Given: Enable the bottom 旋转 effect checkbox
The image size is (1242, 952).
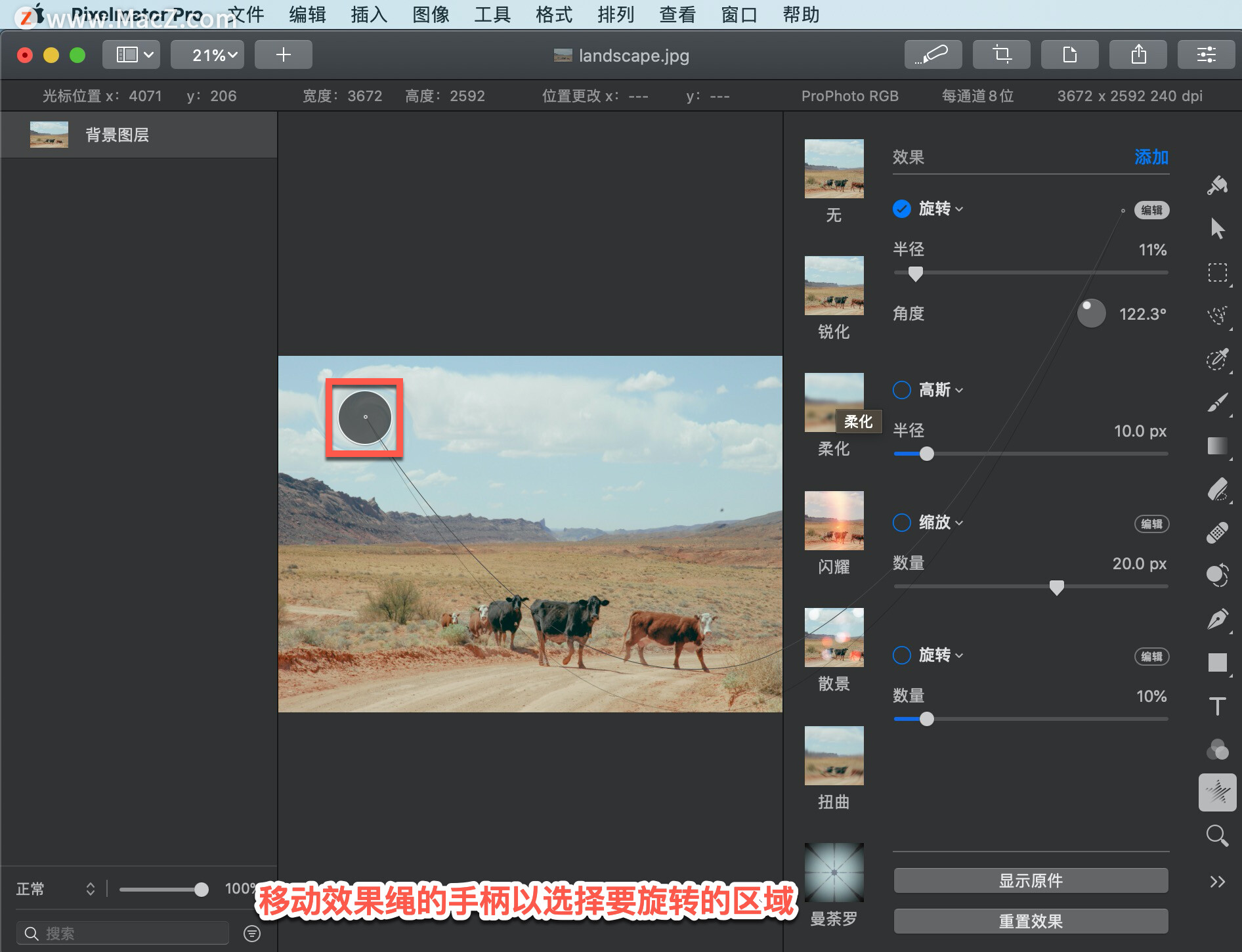Looking at the screenshot, I should tap(902, 655).
